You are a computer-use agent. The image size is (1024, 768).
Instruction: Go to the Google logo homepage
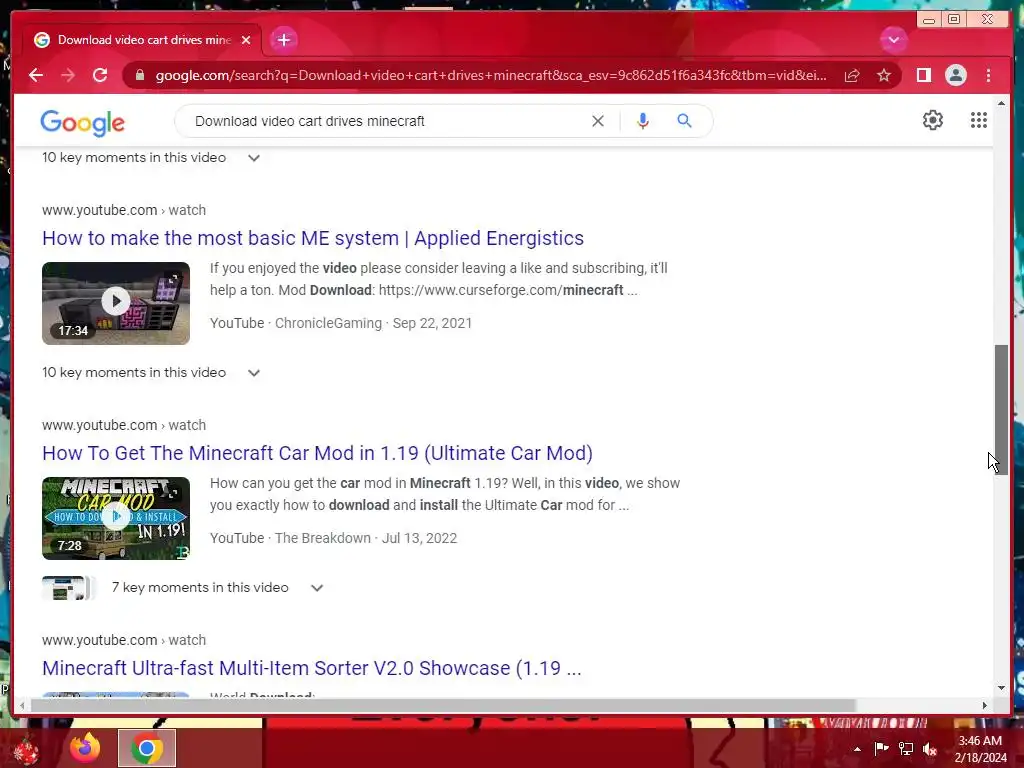tap(82, 123)
